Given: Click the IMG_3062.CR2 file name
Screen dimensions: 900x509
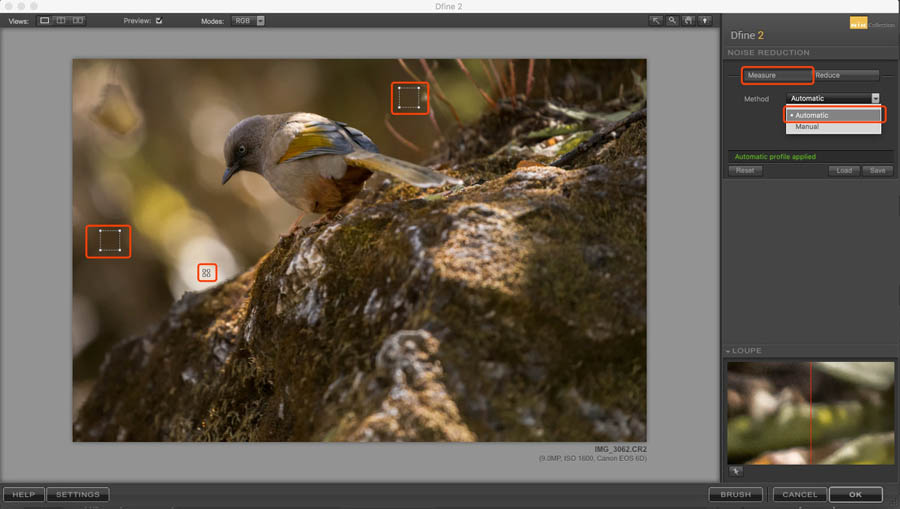Looking at the screenshot, I should [620, 449].
